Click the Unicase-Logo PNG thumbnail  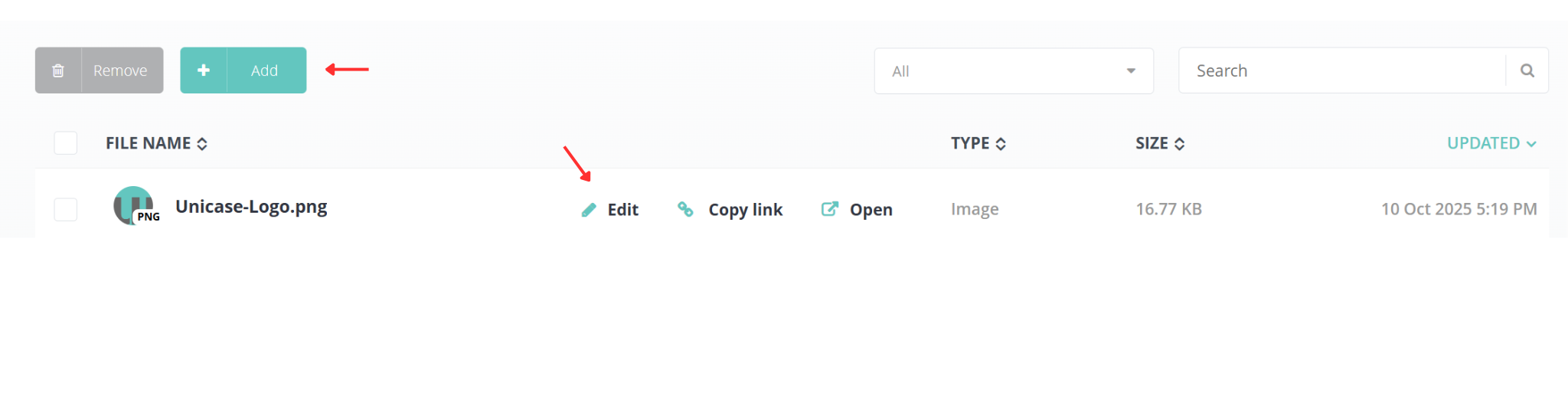(136, 205)
